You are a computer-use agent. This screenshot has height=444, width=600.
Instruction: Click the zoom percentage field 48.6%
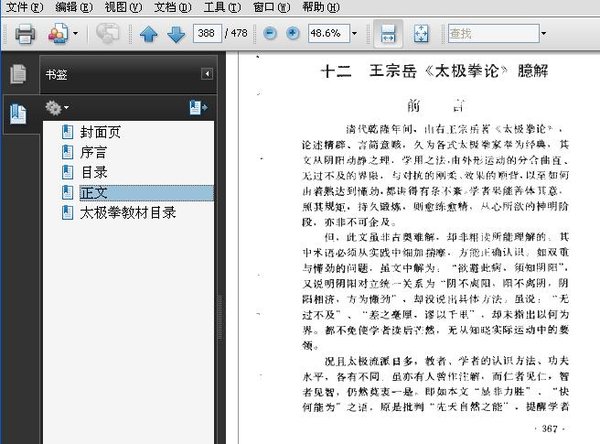pyautogui.click(x=329, y=33)
